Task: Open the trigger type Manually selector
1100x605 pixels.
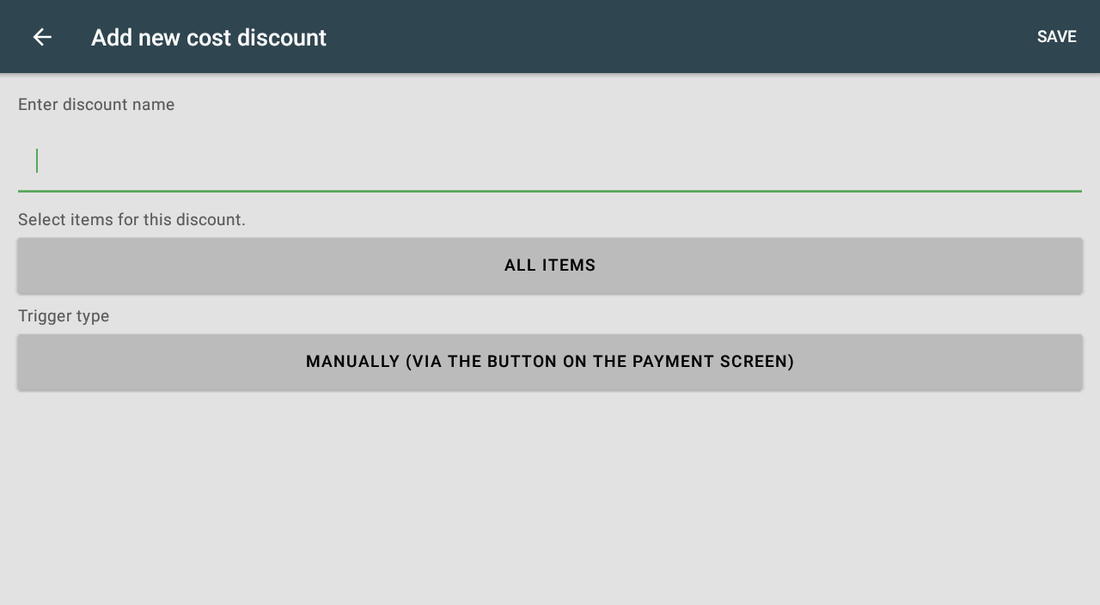Action: tap(549, 361)
